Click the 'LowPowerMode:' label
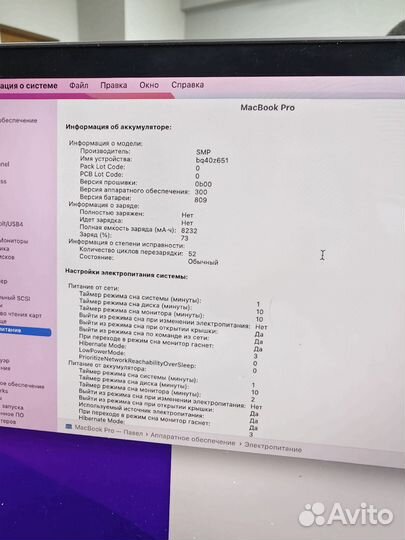Viewport: 405px width, 540px height. [x=102, y=352]
